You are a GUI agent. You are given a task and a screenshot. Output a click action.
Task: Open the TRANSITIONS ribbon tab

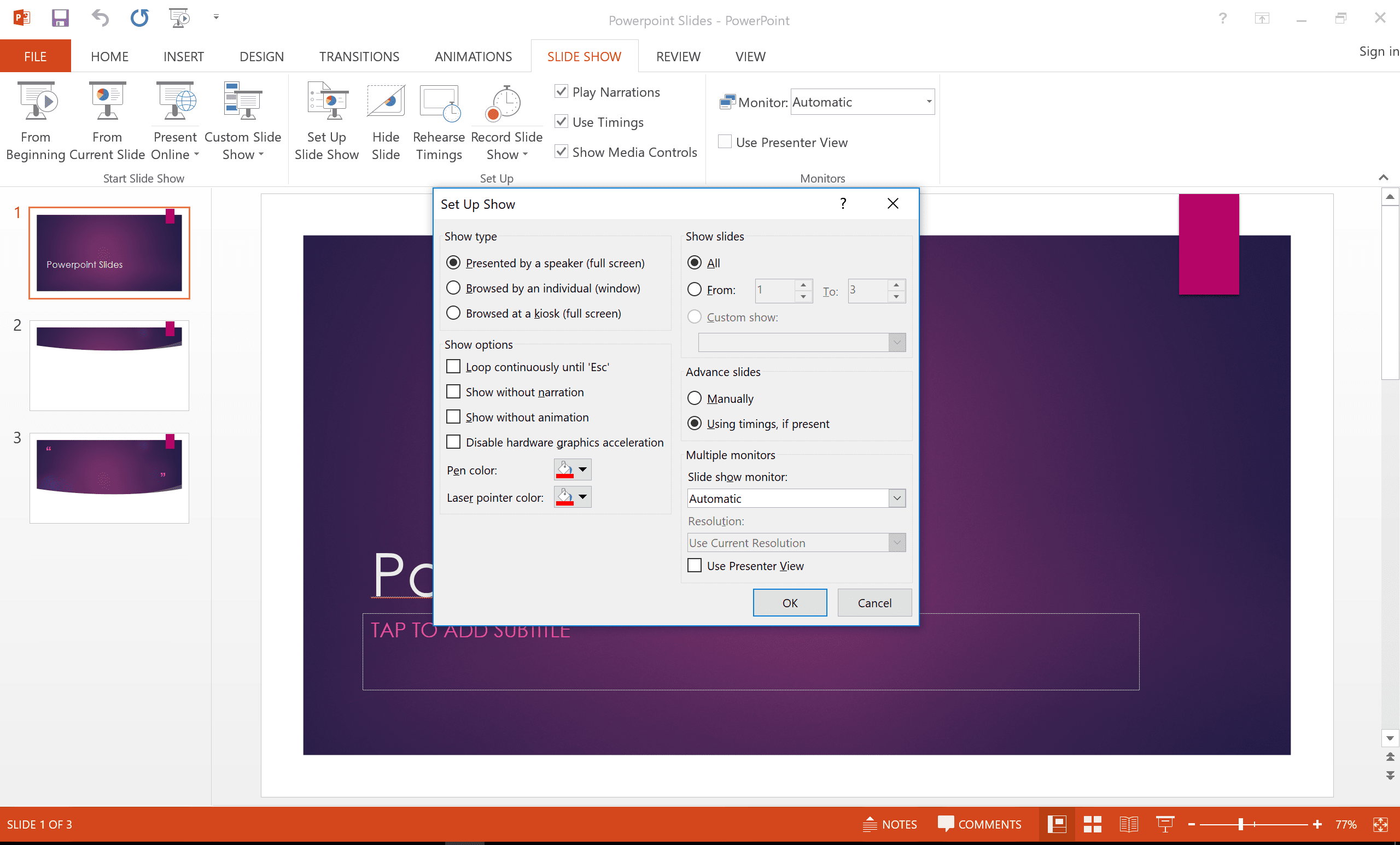(357, 56)
